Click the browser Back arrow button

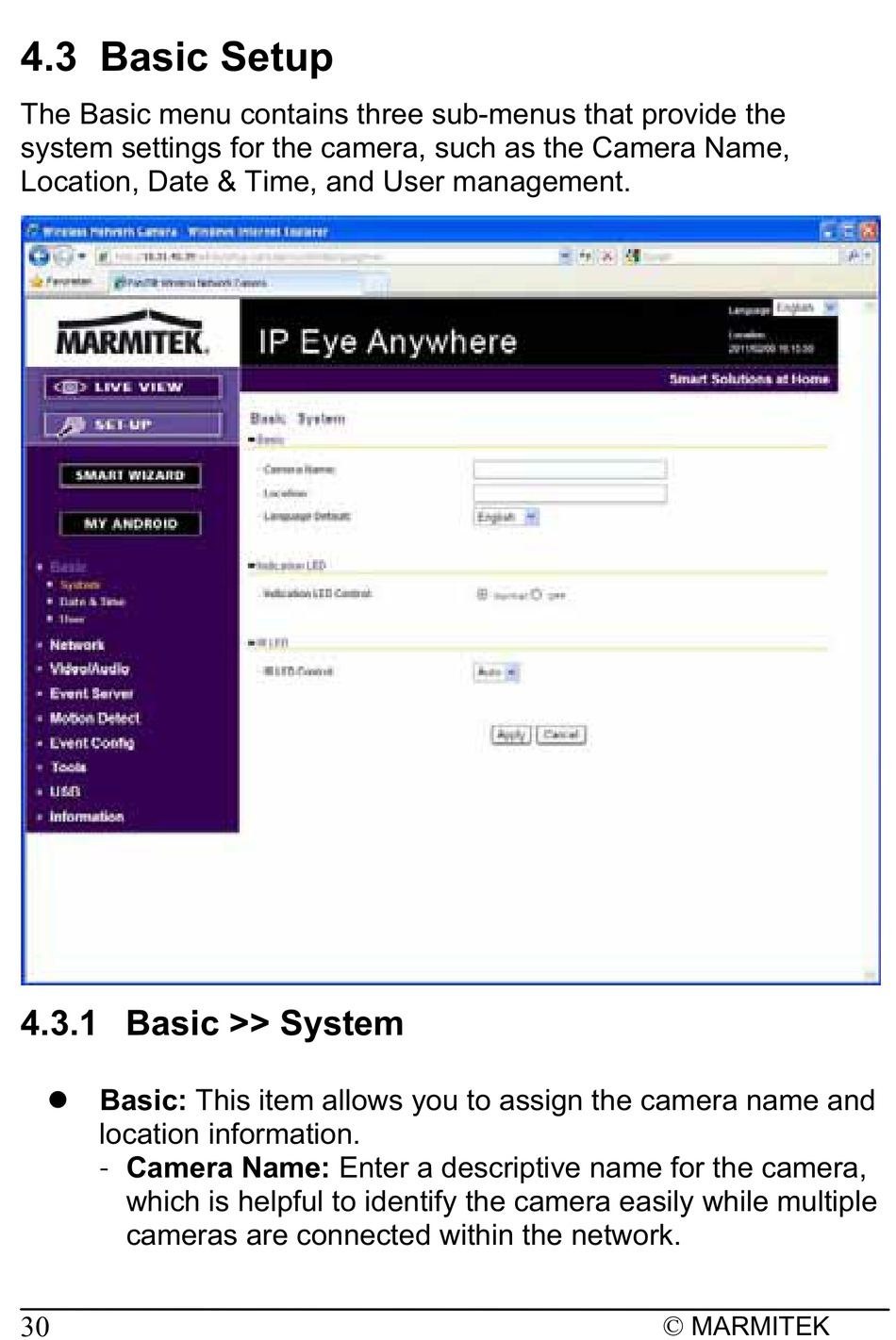pyautogui.click(x=39, y=256)
